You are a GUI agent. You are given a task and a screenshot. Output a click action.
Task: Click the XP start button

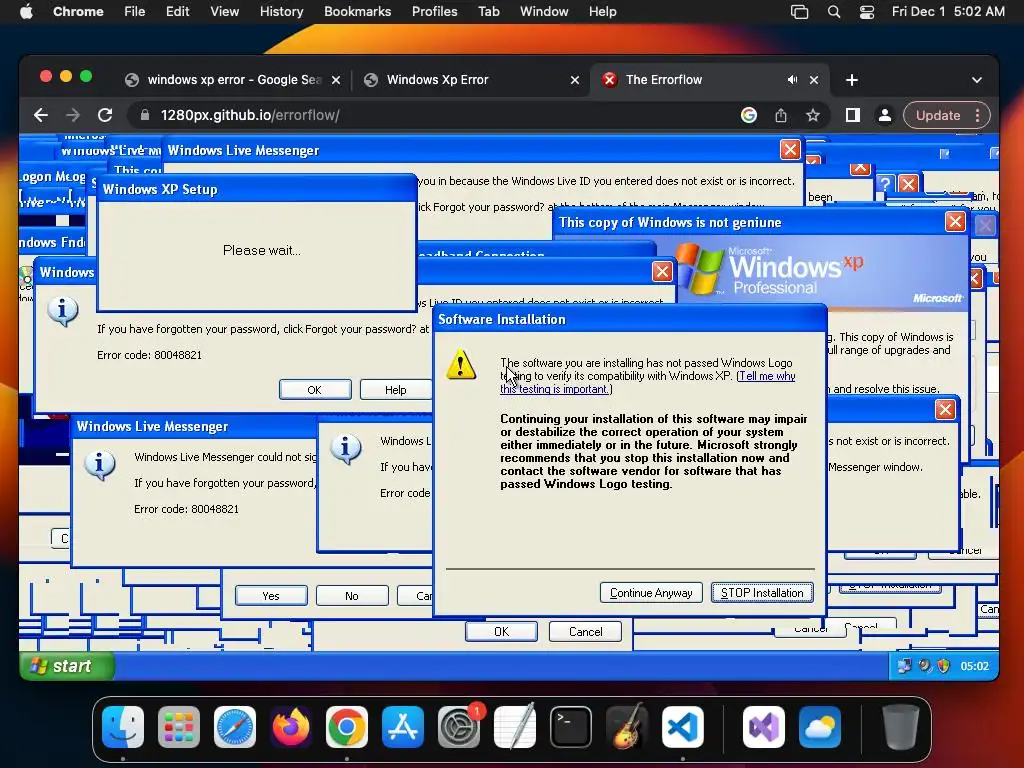tap(67, 665)
